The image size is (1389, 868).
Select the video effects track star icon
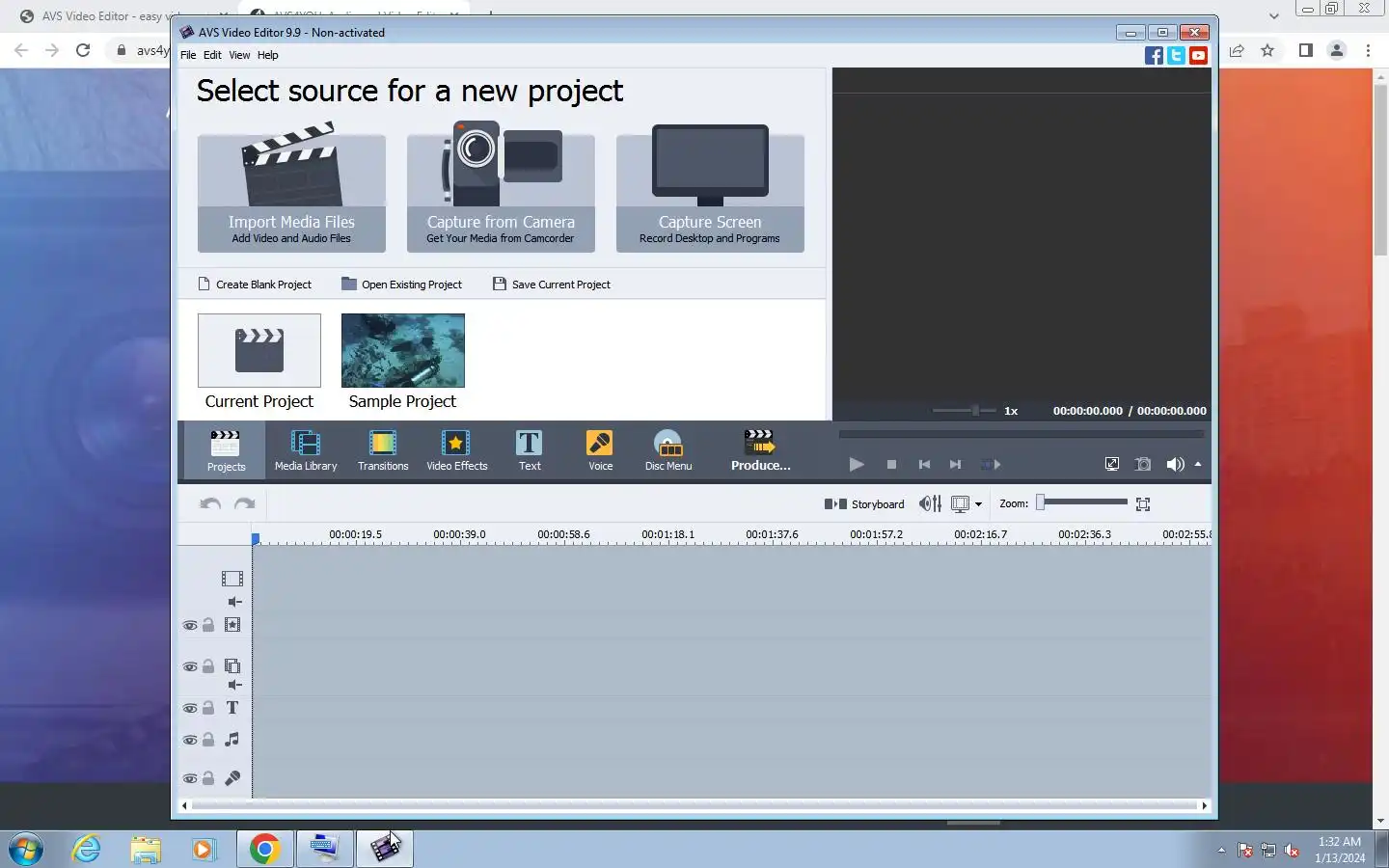click(x=232, y=624)
